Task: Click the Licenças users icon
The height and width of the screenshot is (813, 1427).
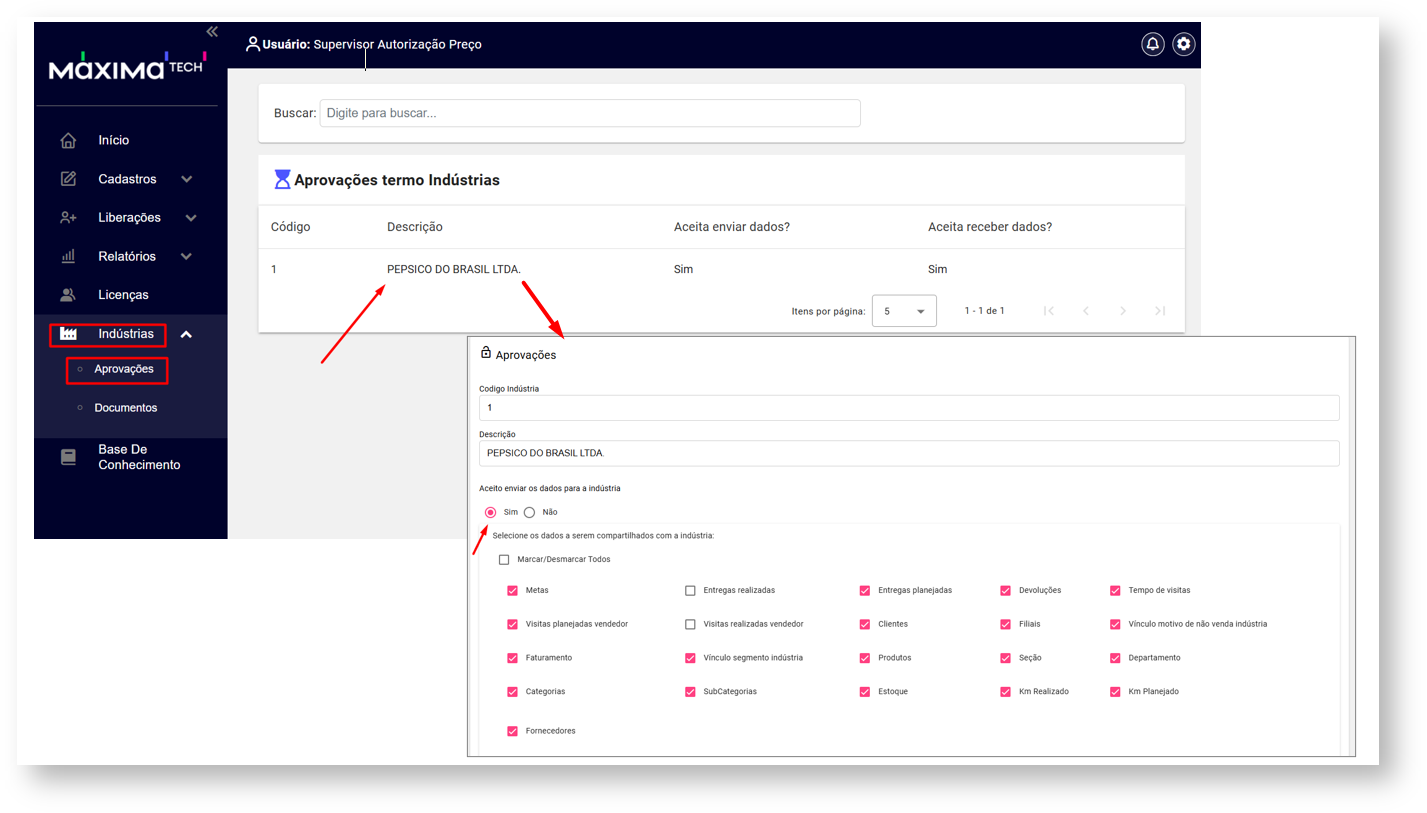Action: pos(68,295)
